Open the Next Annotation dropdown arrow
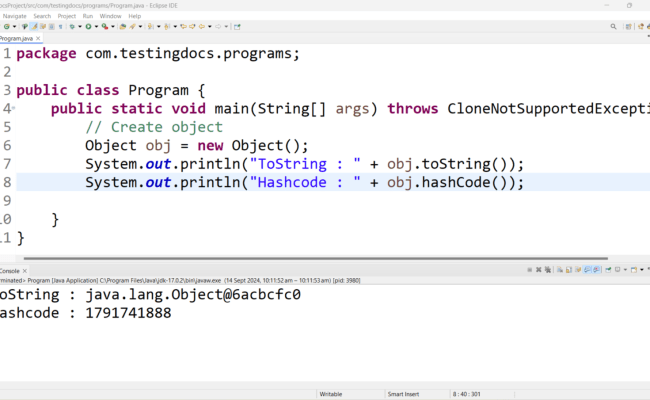 [x=158, y=27]
